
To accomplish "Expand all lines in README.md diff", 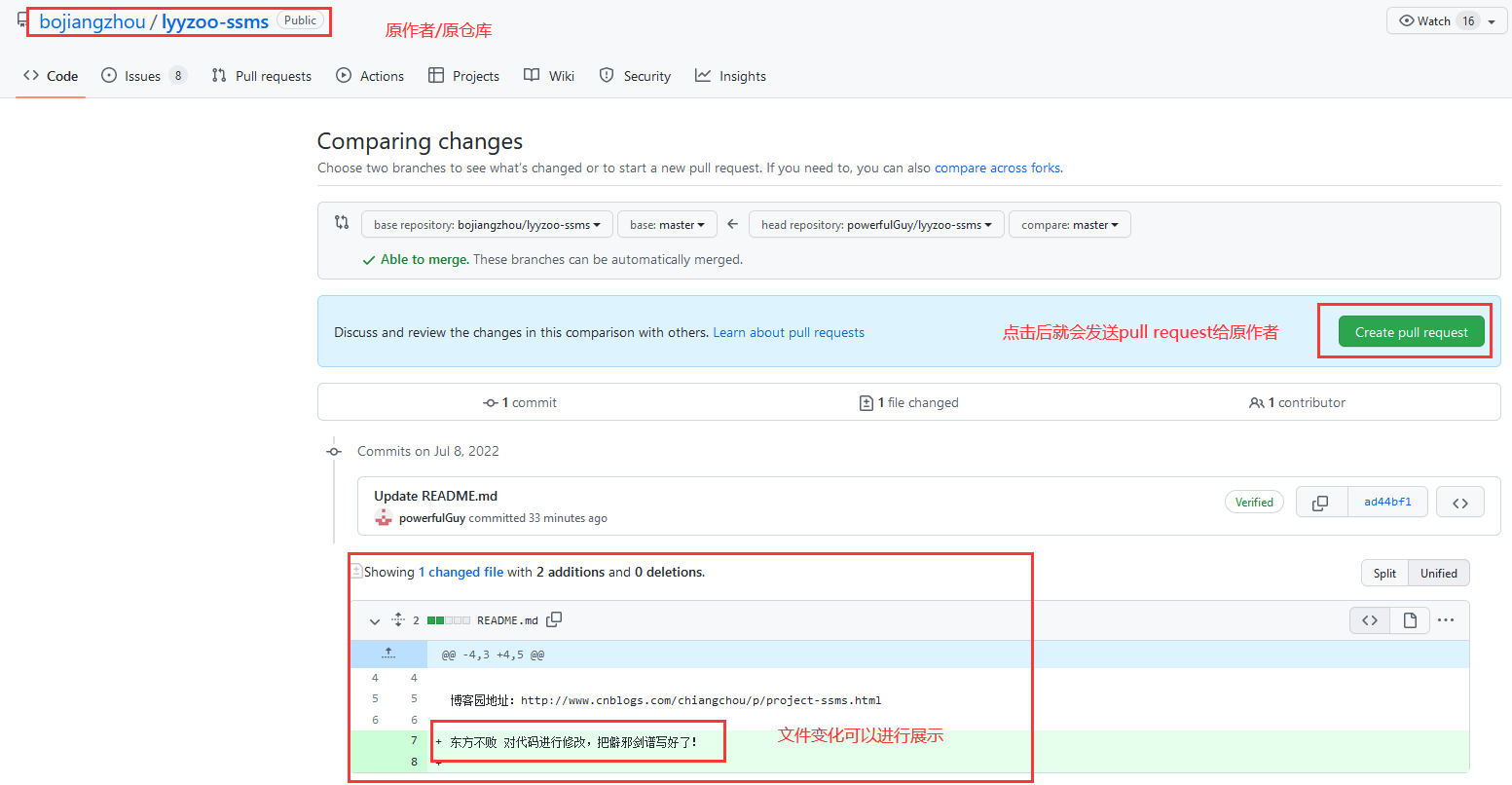I will tap(397, 619).
